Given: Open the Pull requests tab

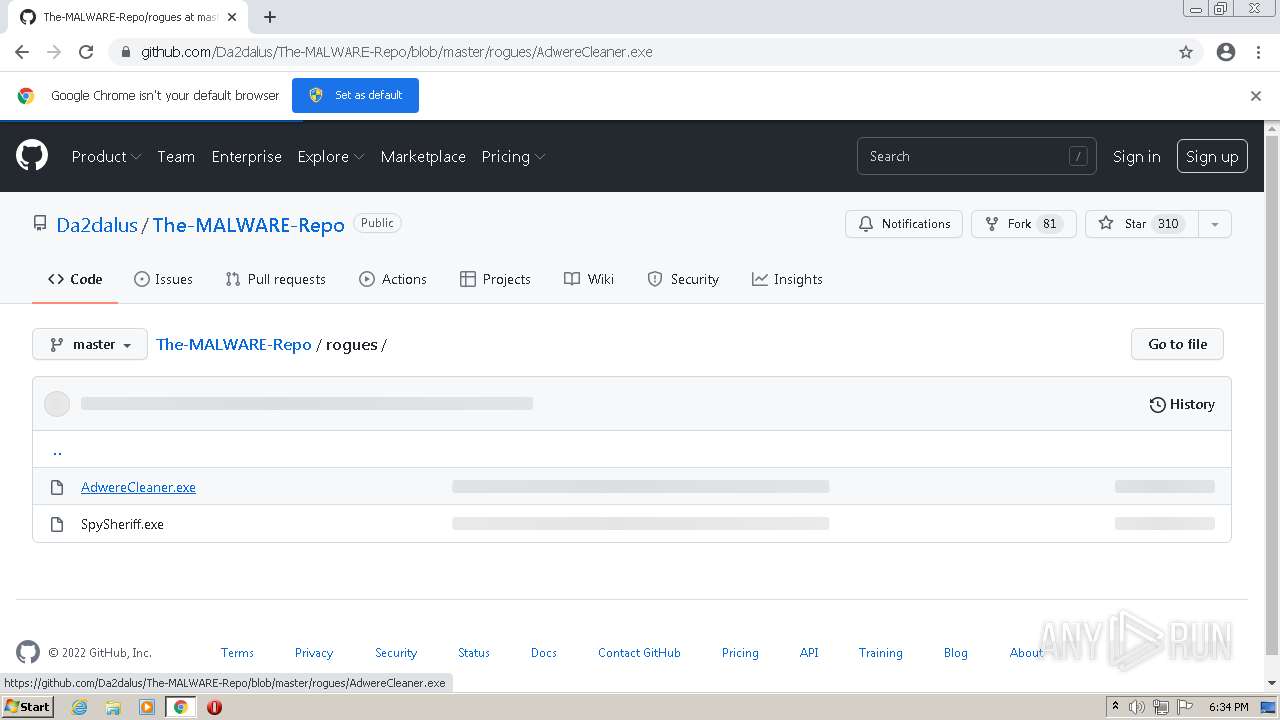Looking at the screenshot, I should (276, 279).
